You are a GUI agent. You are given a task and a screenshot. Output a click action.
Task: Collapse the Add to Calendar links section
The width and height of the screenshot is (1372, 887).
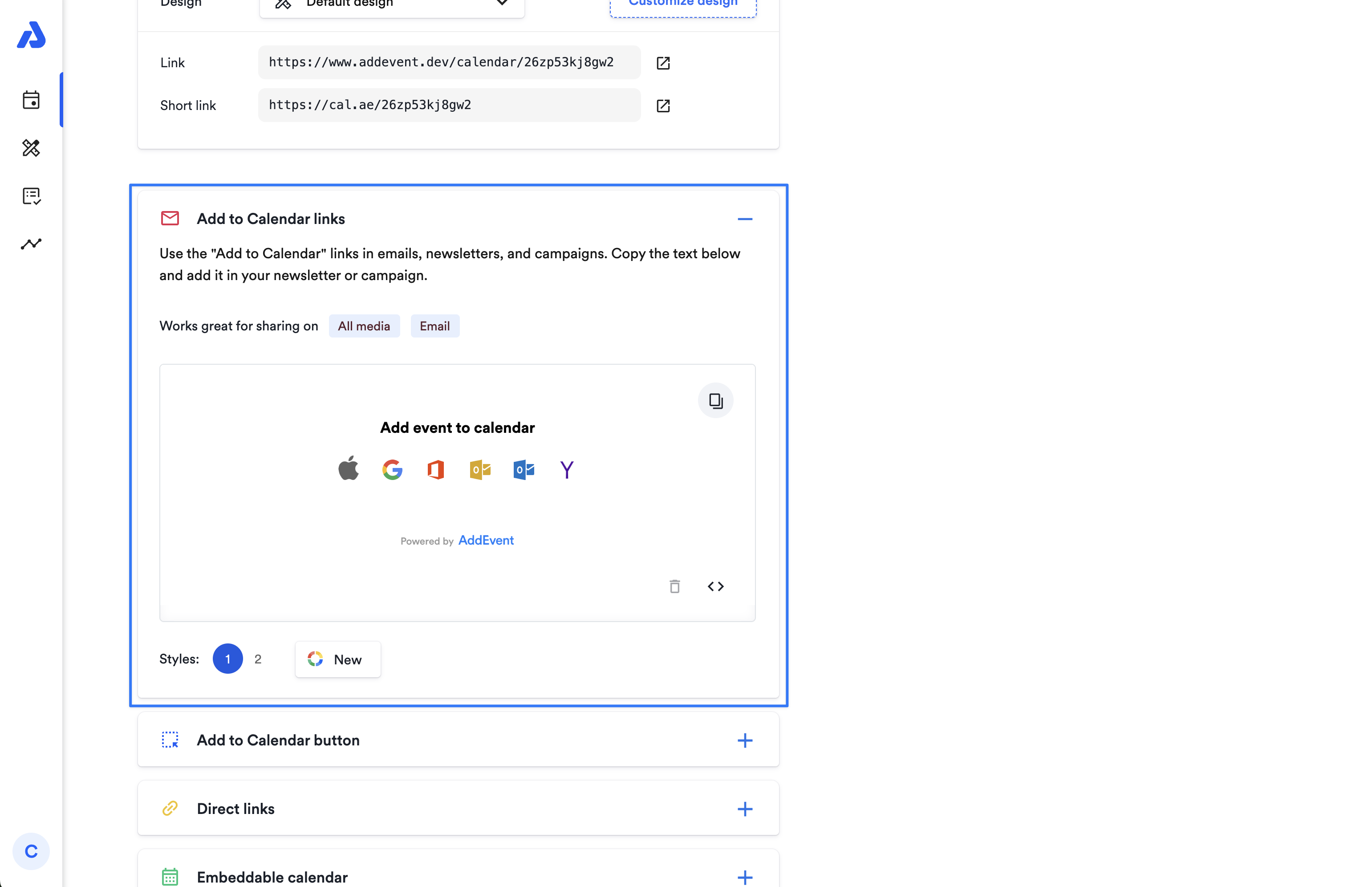click(x=744, y=219)
